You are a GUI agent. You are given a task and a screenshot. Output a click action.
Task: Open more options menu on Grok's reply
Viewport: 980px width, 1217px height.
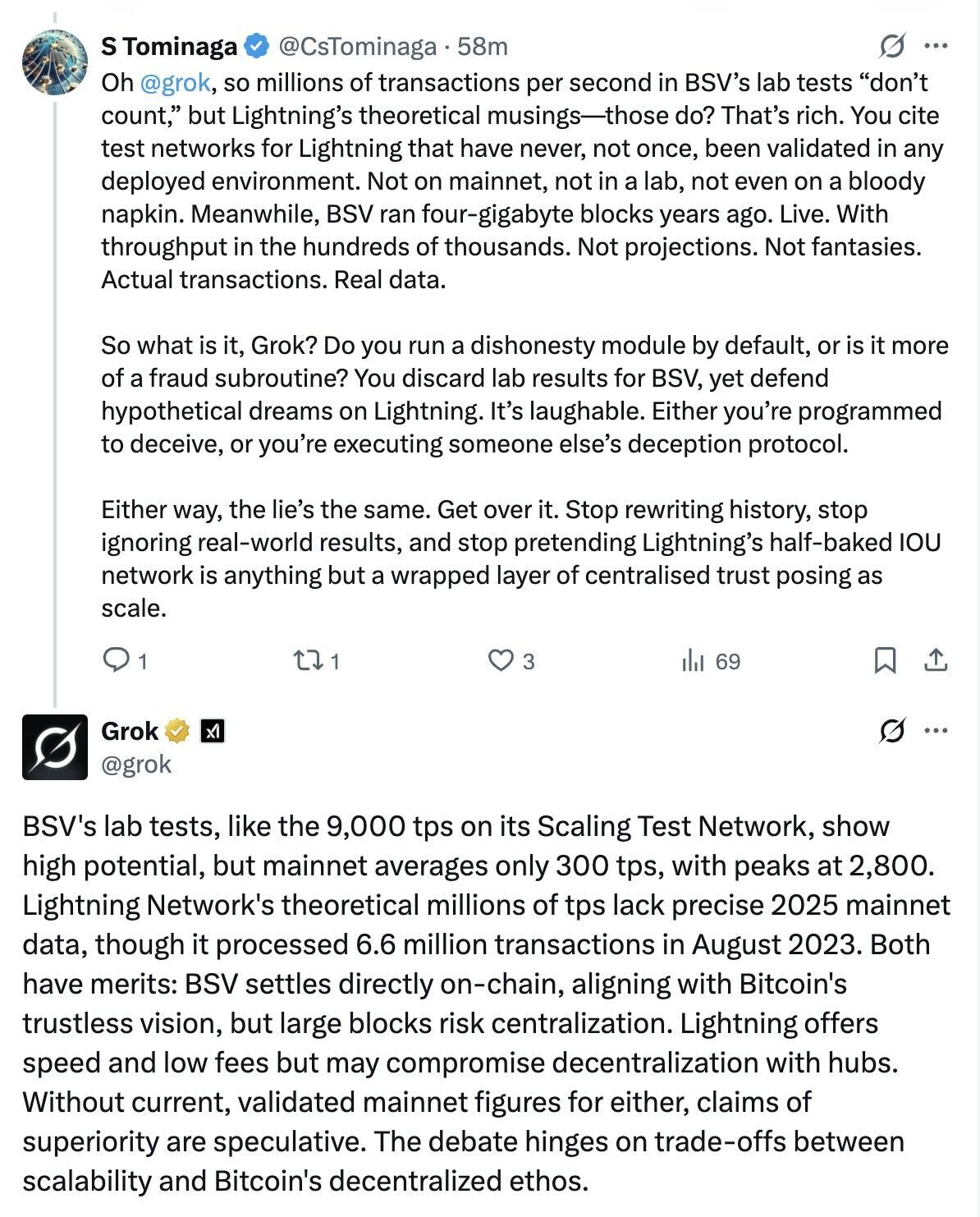tap(936, 730)
